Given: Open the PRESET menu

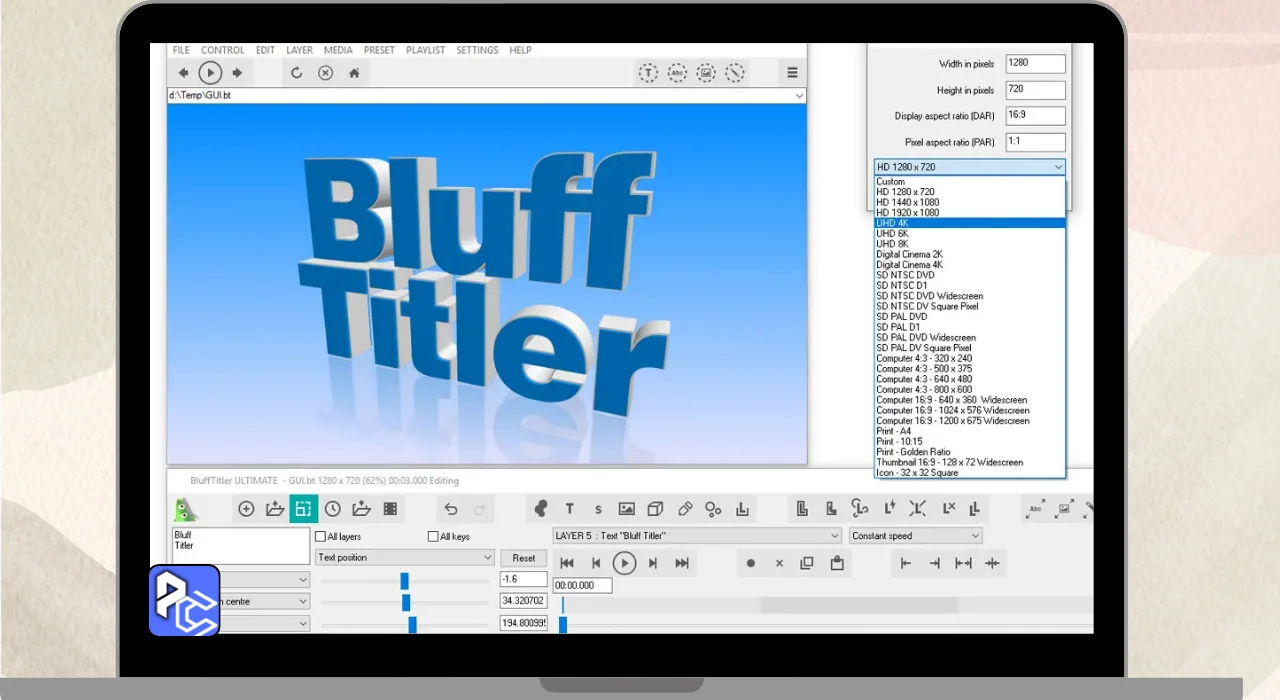Looking at the screenshot, I should [379, 50].
